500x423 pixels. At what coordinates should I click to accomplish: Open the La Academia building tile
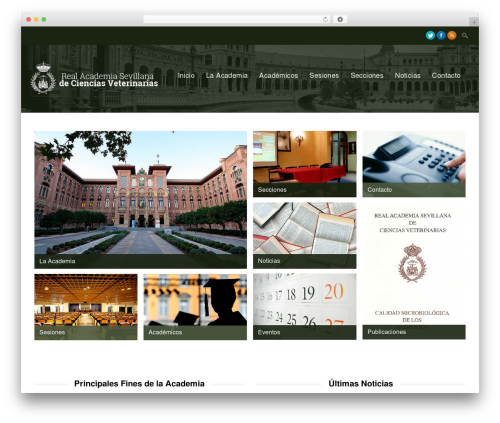tap(140, 200)
